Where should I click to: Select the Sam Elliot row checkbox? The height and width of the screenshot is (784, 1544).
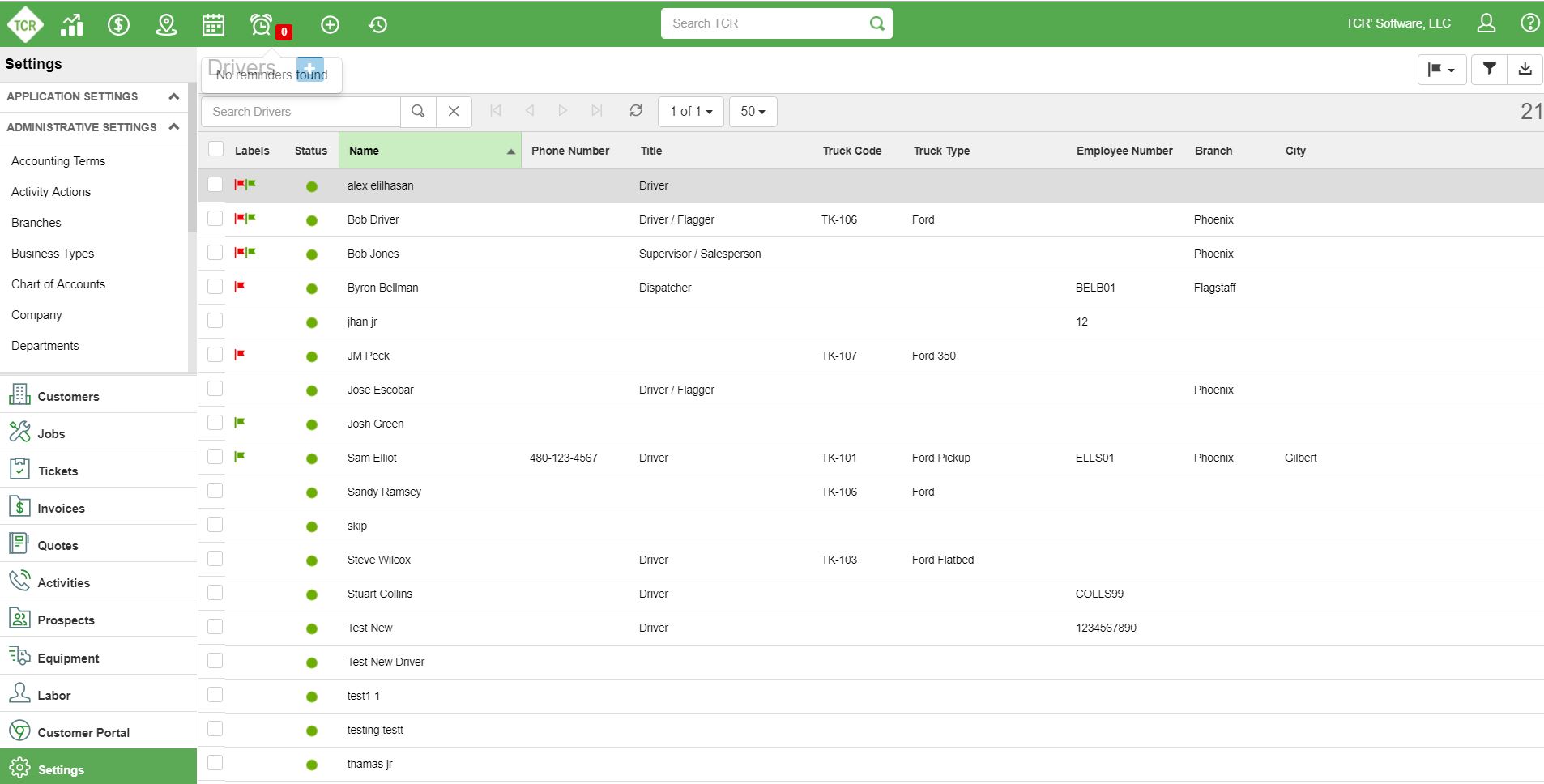click(215, 457)
